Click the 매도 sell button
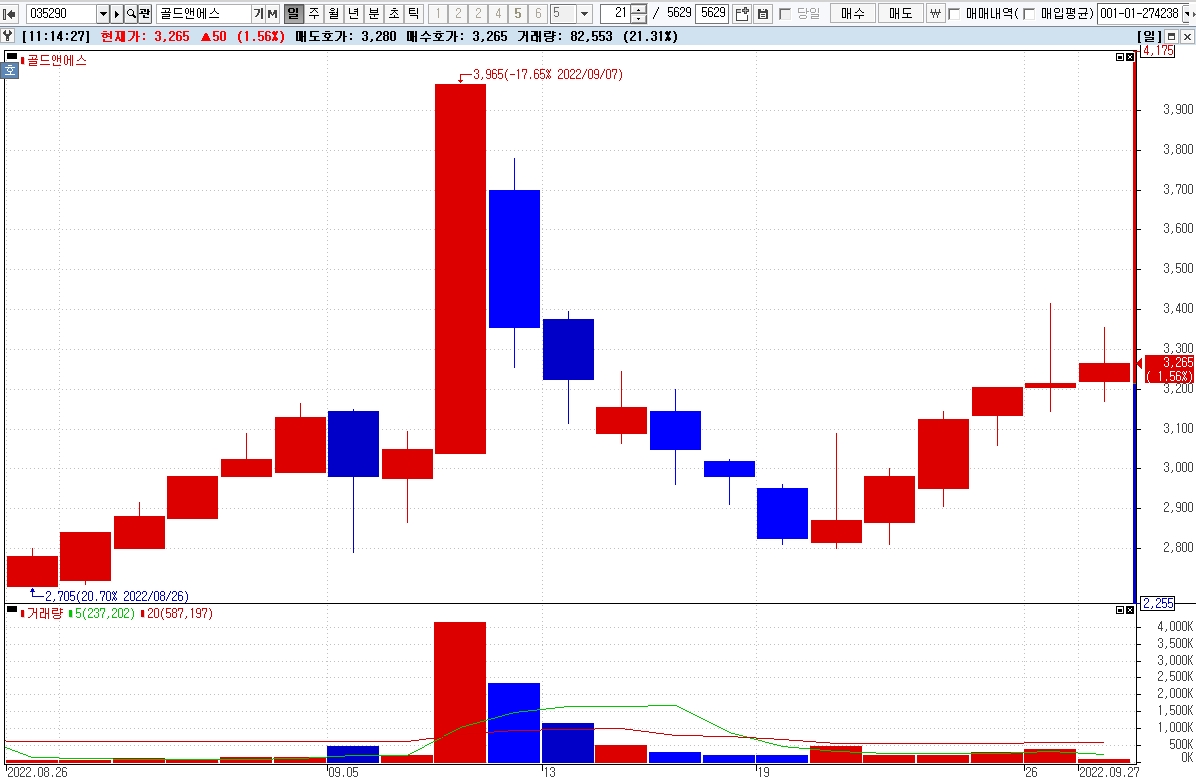 pos(900,14)
